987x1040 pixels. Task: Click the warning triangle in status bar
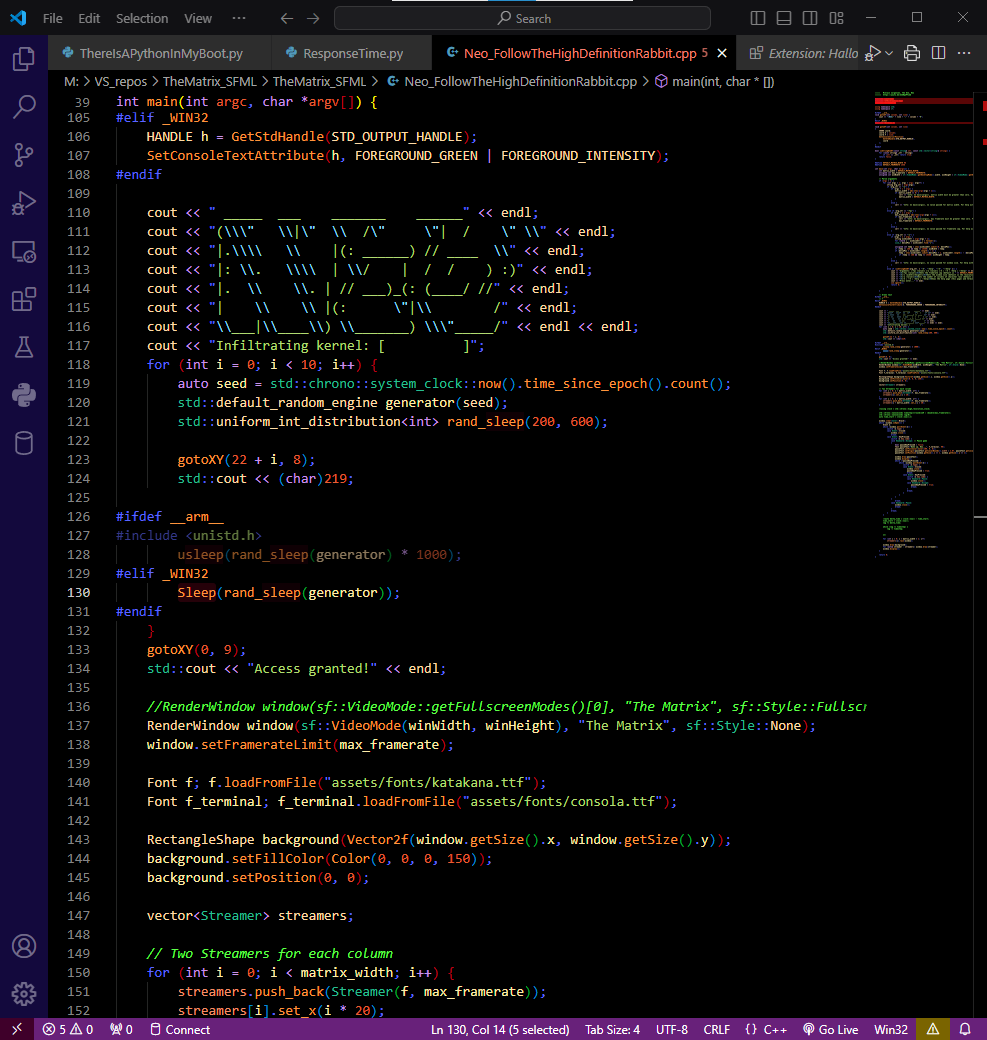(933, 1029)
